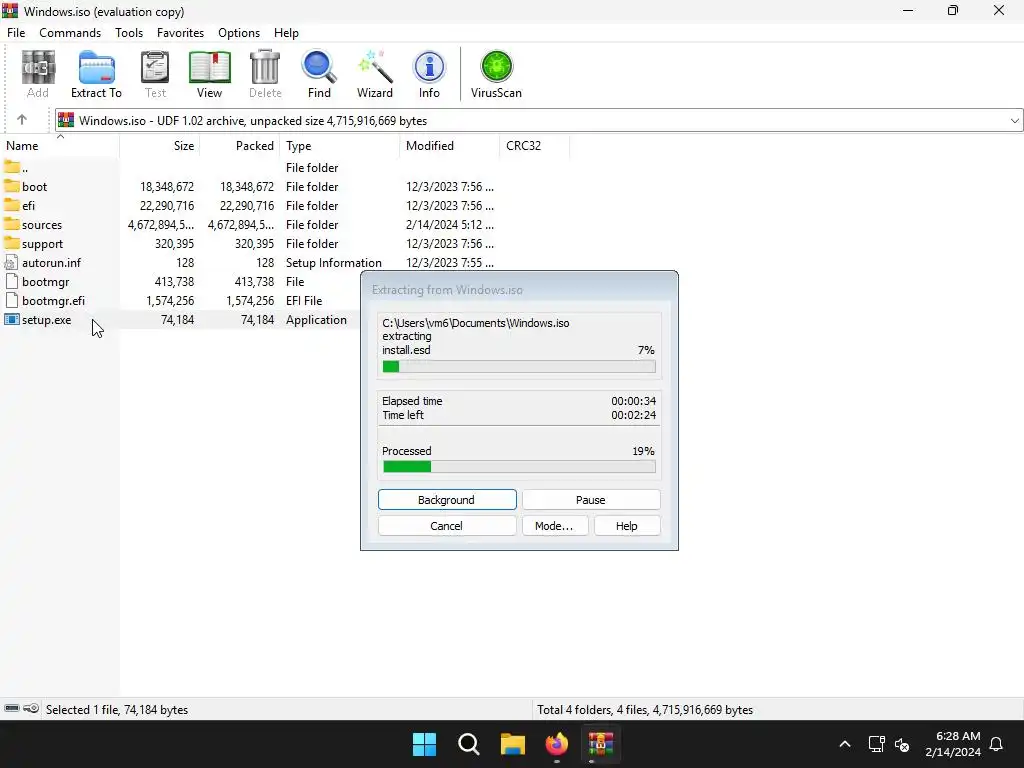Cancel the extraction

pos(447,526)
